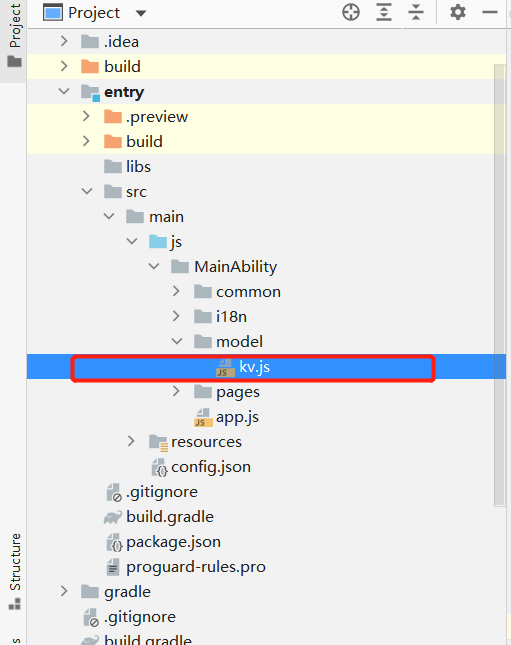This screenshot has height=645, width=511.
Task: Select package.json in the tree
Action: tap(173, 542)
